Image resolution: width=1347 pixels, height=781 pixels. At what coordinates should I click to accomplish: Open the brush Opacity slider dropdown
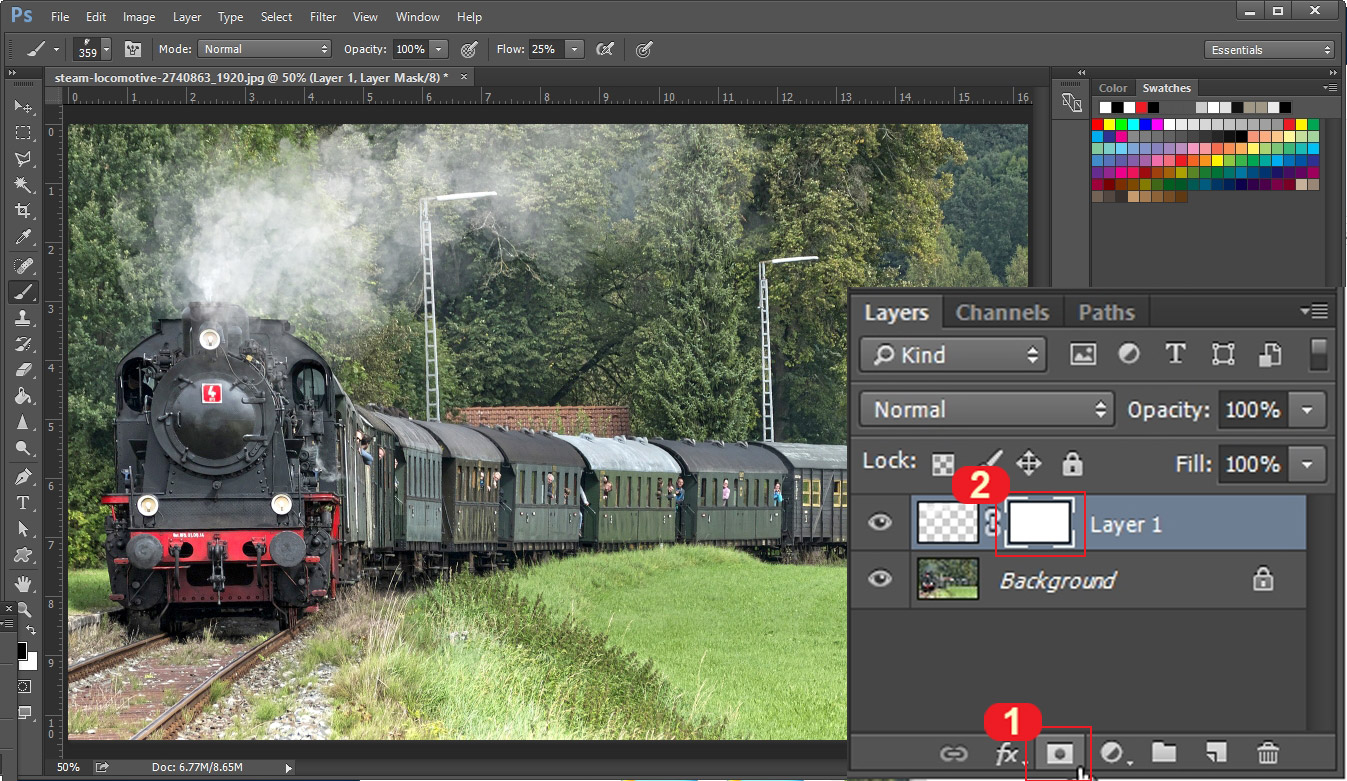(439, 49)
